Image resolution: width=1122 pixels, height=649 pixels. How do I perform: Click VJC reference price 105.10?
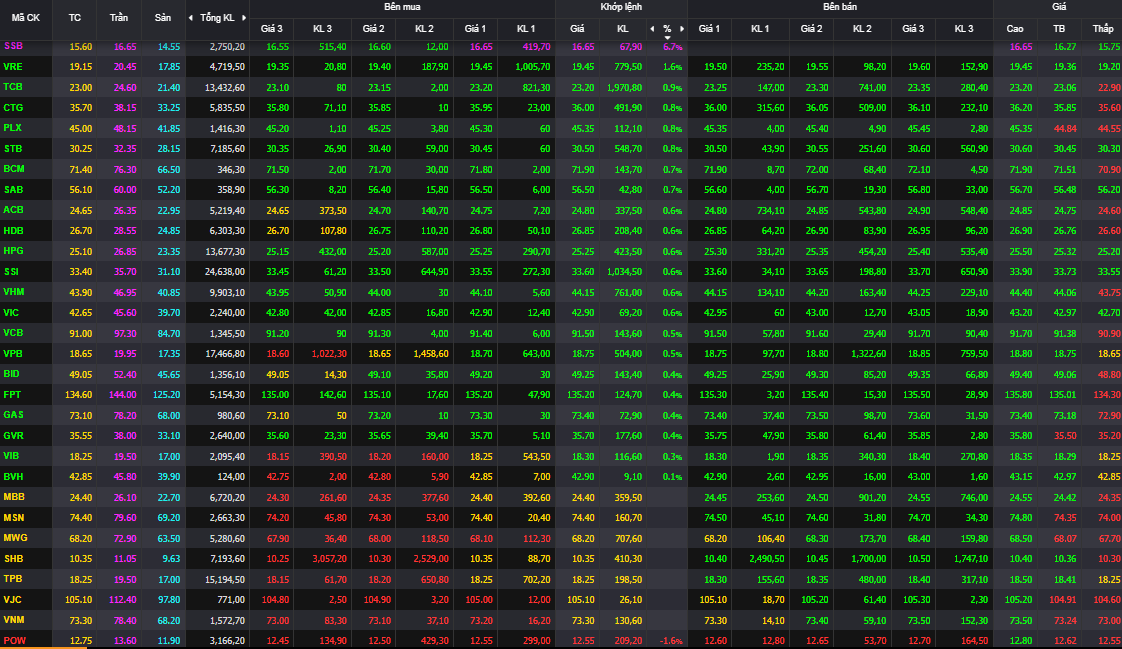pyautogui.click(x=79, y=600)
